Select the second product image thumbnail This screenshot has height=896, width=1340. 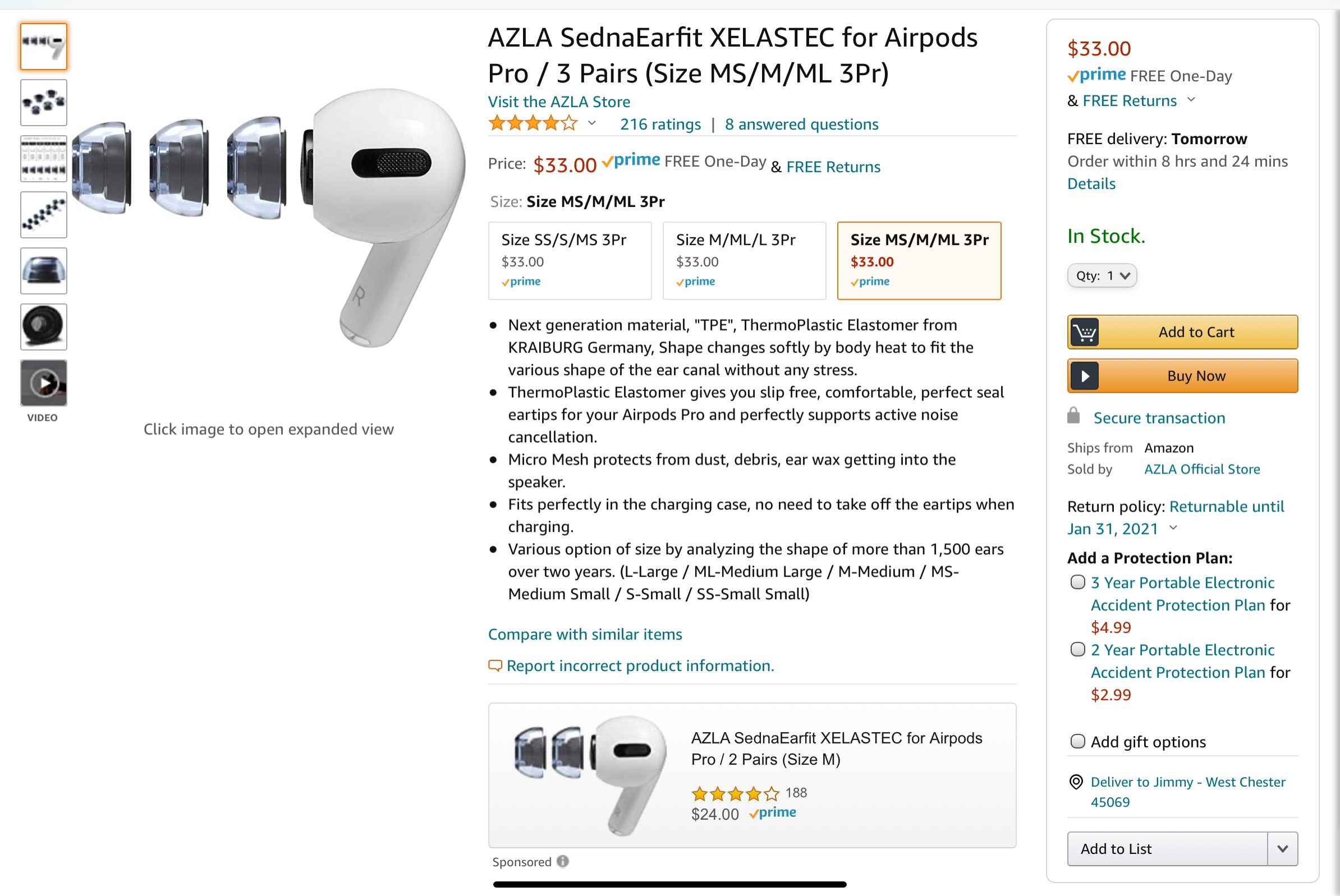43,103
